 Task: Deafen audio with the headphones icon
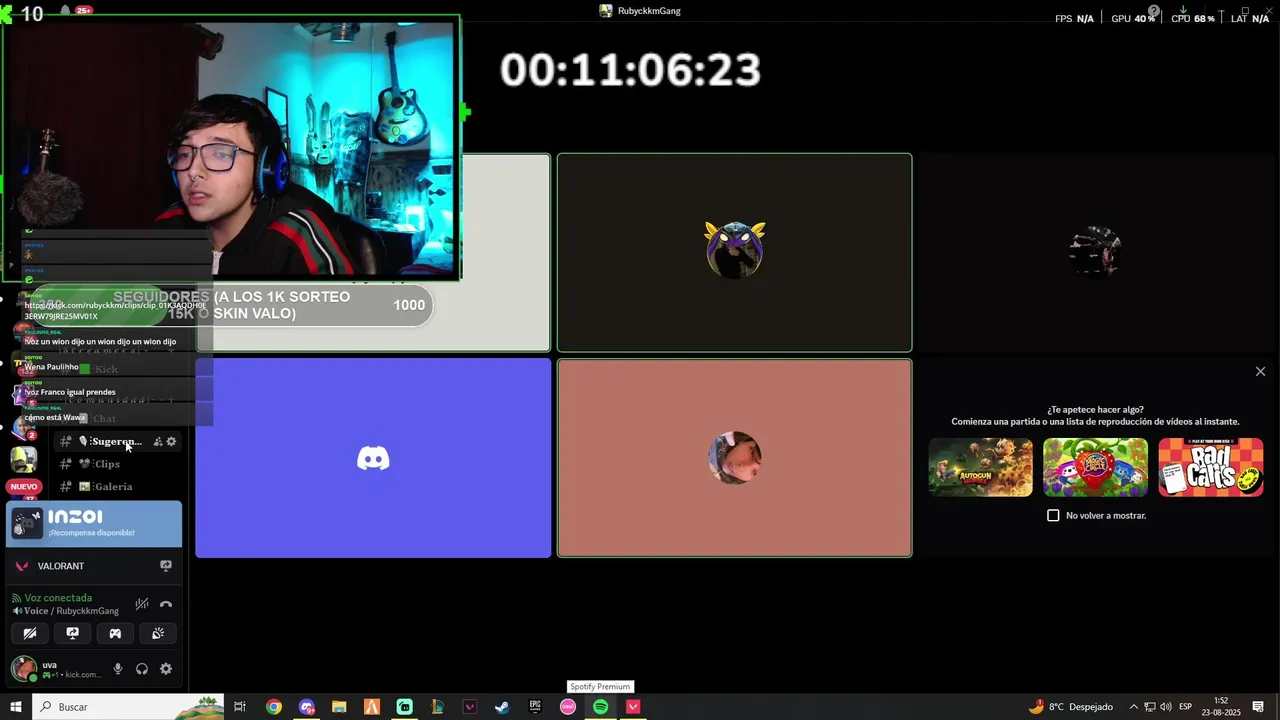coord(142,669)
